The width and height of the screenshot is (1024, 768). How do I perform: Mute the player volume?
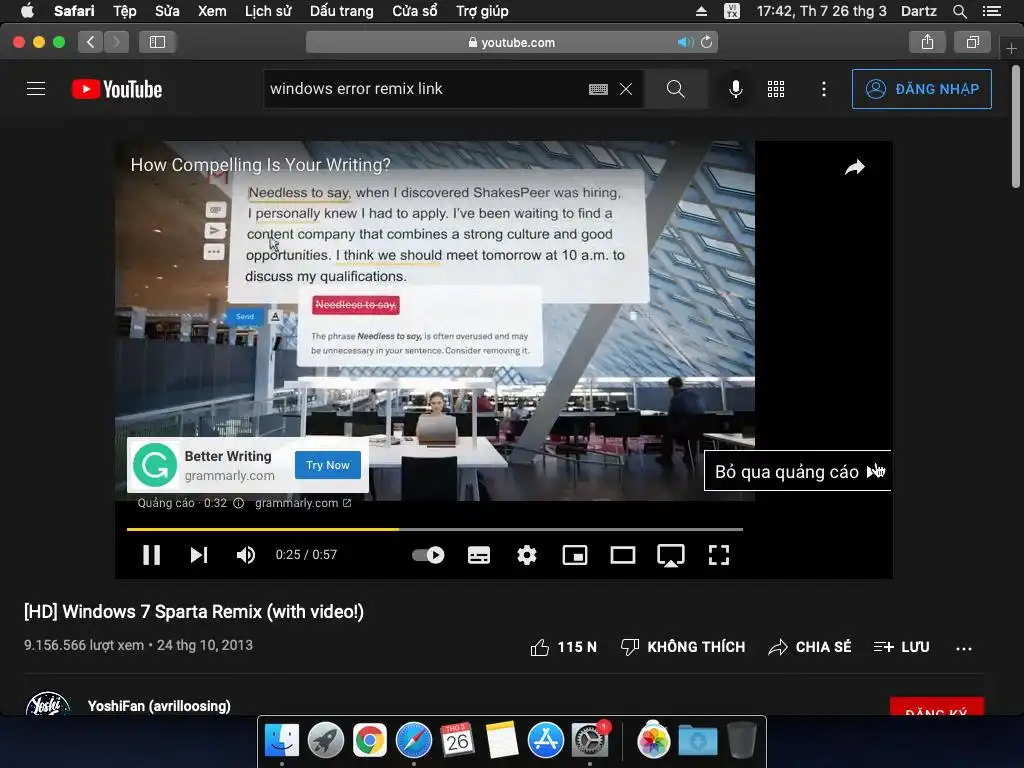[x=246, y=555]
